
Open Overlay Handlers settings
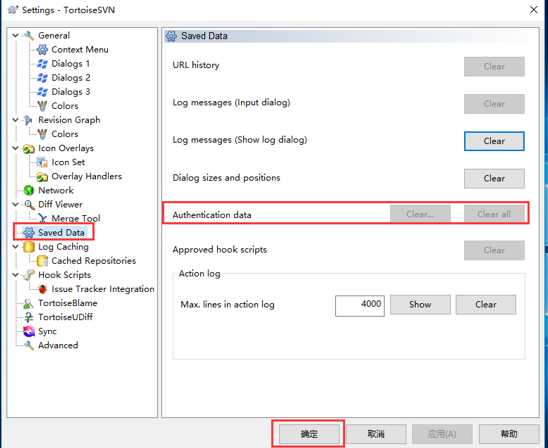tap(87, 176)
